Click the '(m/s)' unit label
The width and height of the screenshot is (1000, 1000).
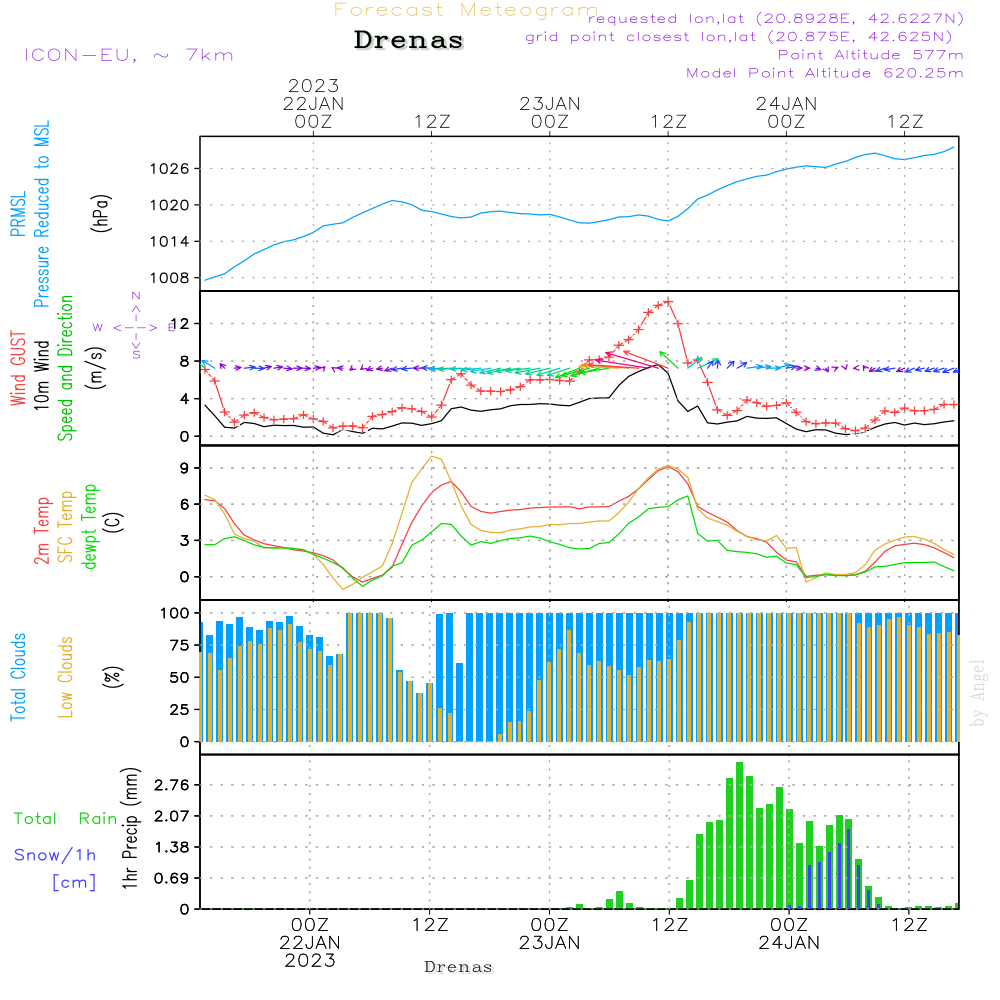(x=97, y=368)
